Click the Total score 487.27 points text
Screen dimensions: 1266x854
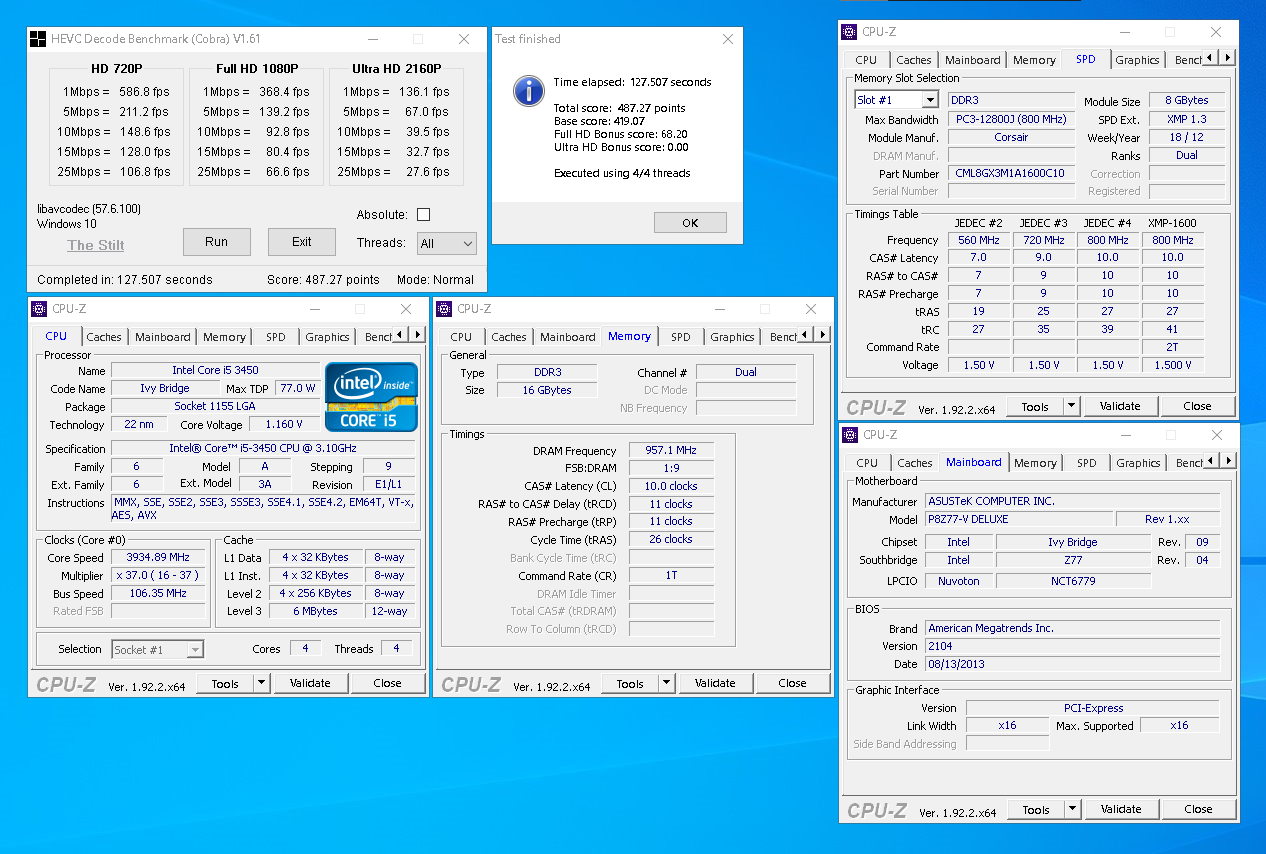pyautogui.click(x=620, y=108)
